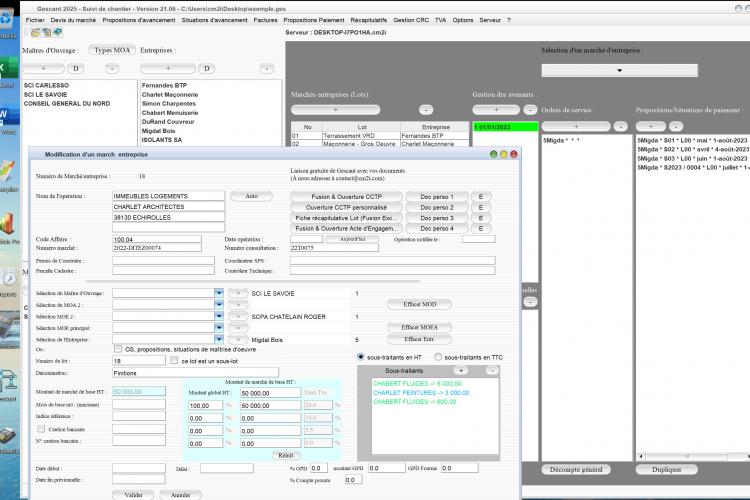Open Devis du marché menu
This screenshot has height=500, width=750.
click(x=73, y=20)
